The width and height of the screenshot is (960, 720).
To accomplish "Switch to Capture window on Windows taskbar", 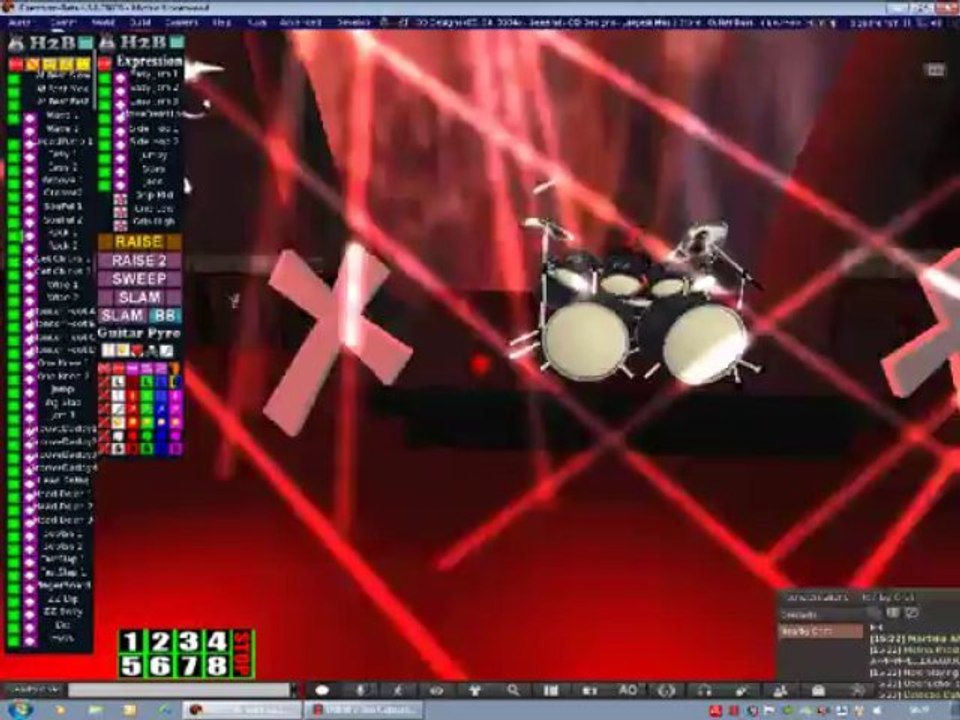I will 364,710.
